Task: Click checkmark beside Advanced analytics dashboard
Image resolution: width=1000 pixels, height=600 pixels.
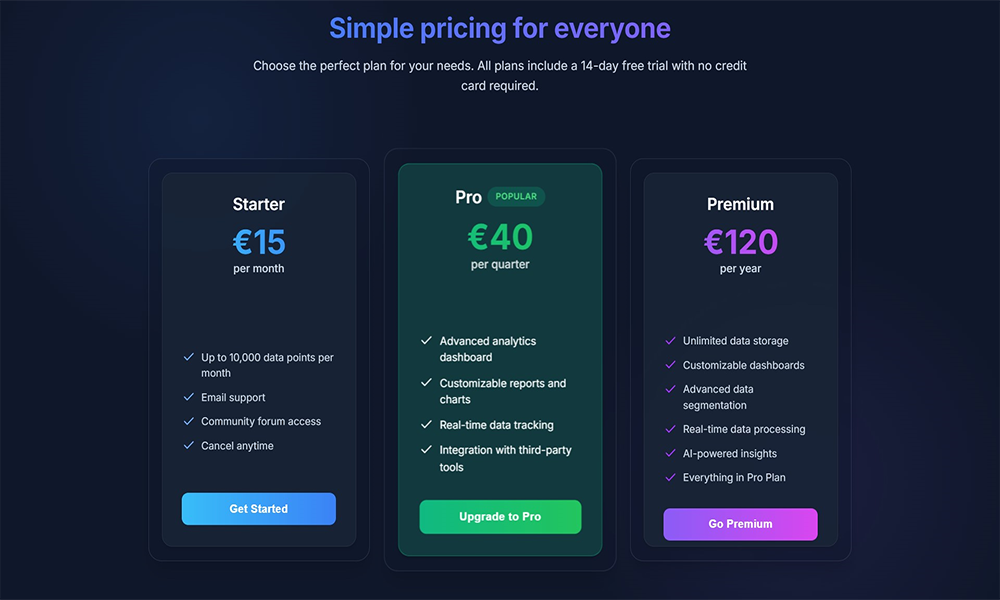Action: point(427,341)
